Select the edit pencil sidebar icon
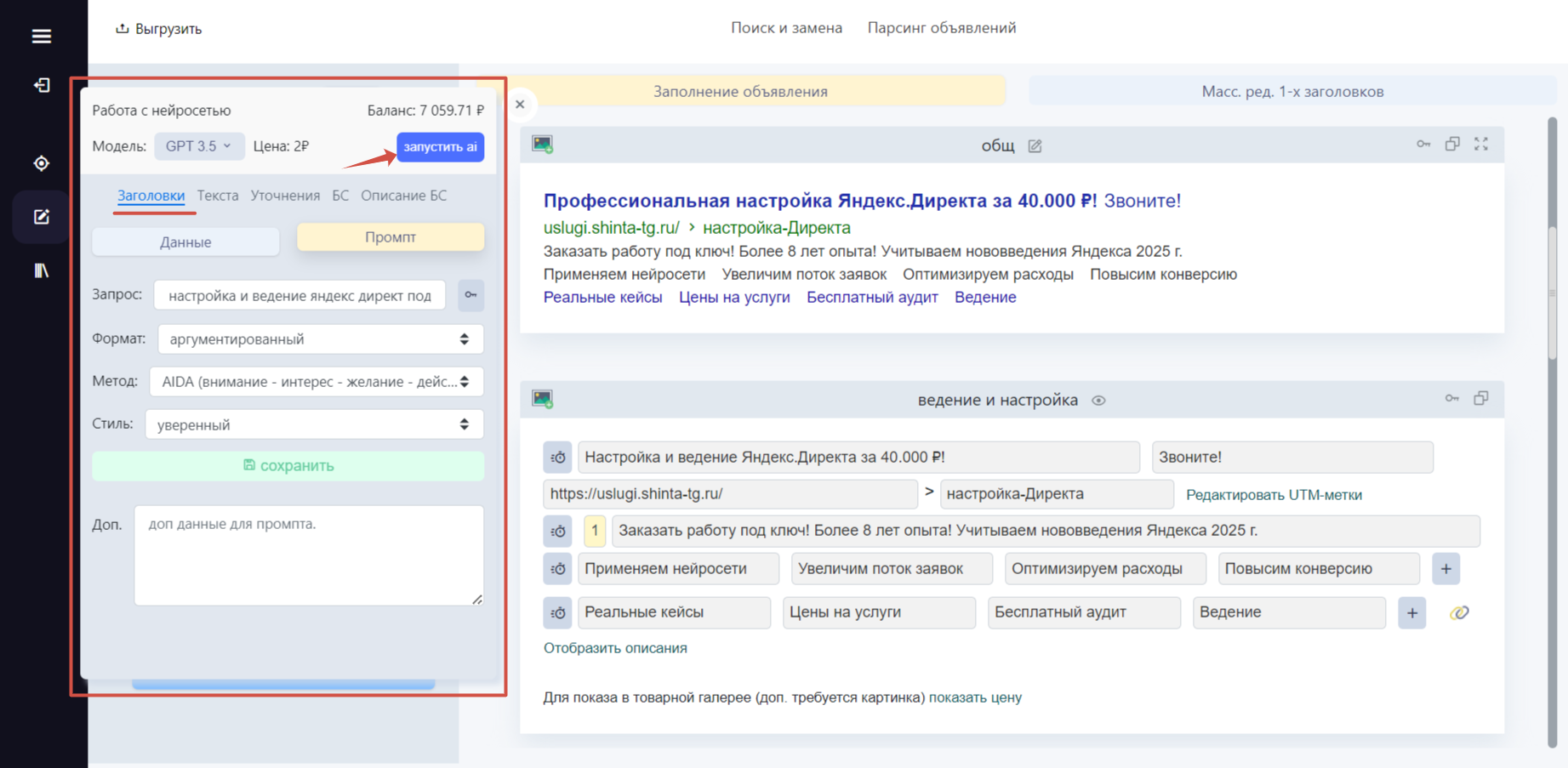The width and height of the screenshot is (1568, 768). pyautogui.click(x=41, y=217)
